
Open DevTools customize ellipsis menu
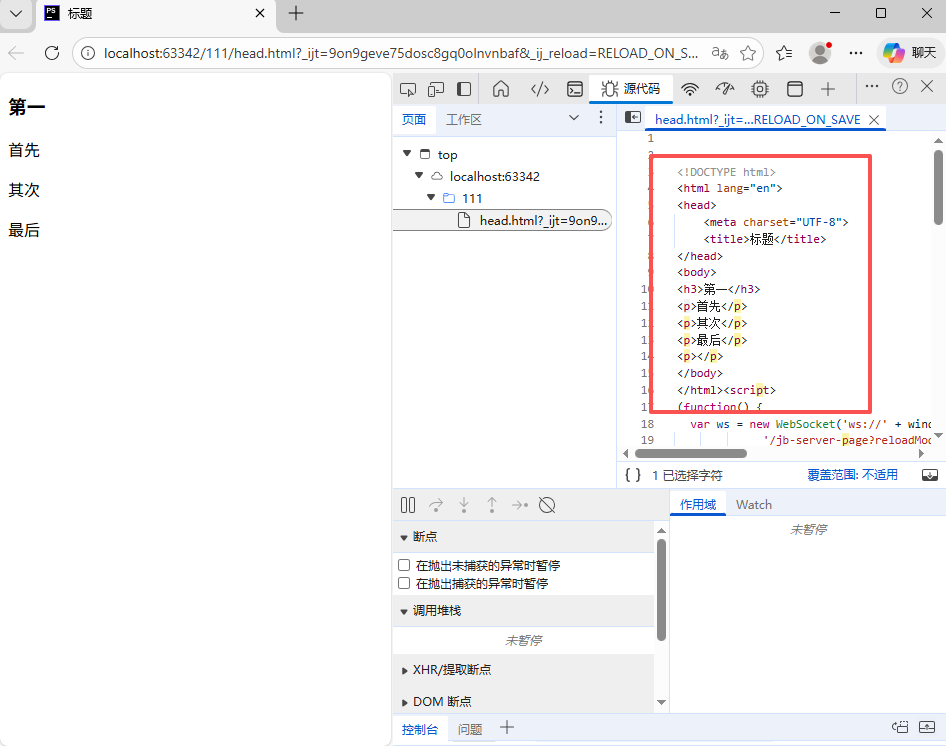click(872, 86)
